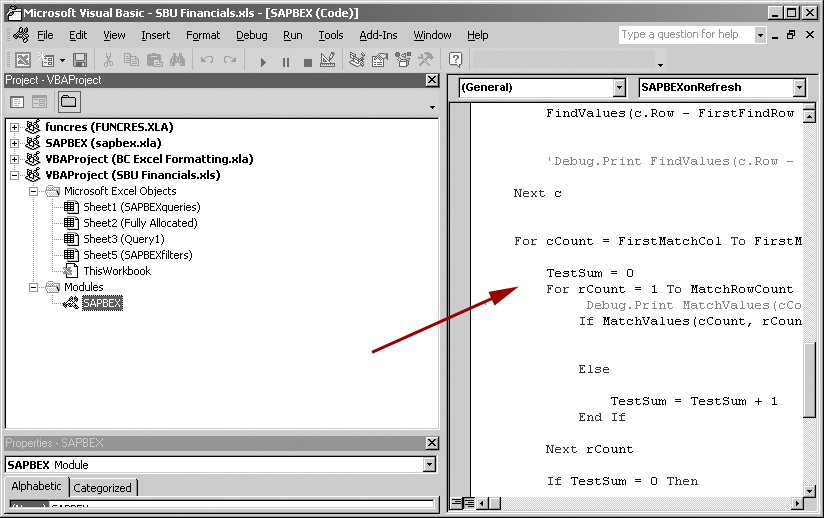Screen dimensions: 824x518
Task: Click the View Microsoft Excel toolbar icon
Action: coord(23,60)
